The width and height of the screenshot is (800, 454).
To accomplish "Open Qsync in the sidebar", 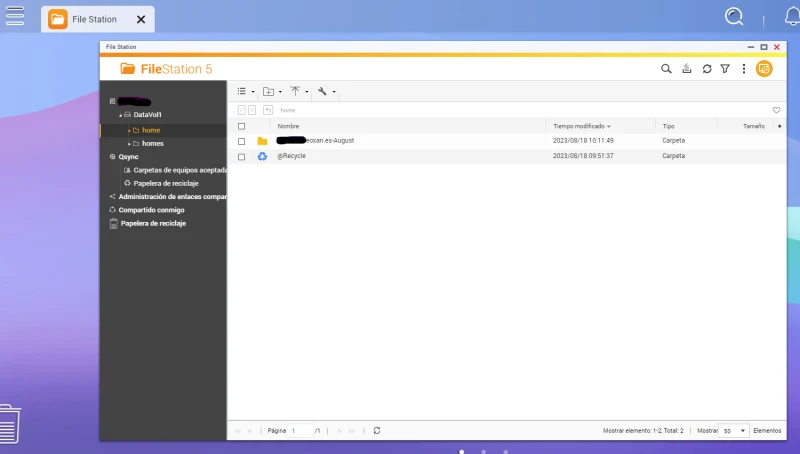I will pos(128,157).
